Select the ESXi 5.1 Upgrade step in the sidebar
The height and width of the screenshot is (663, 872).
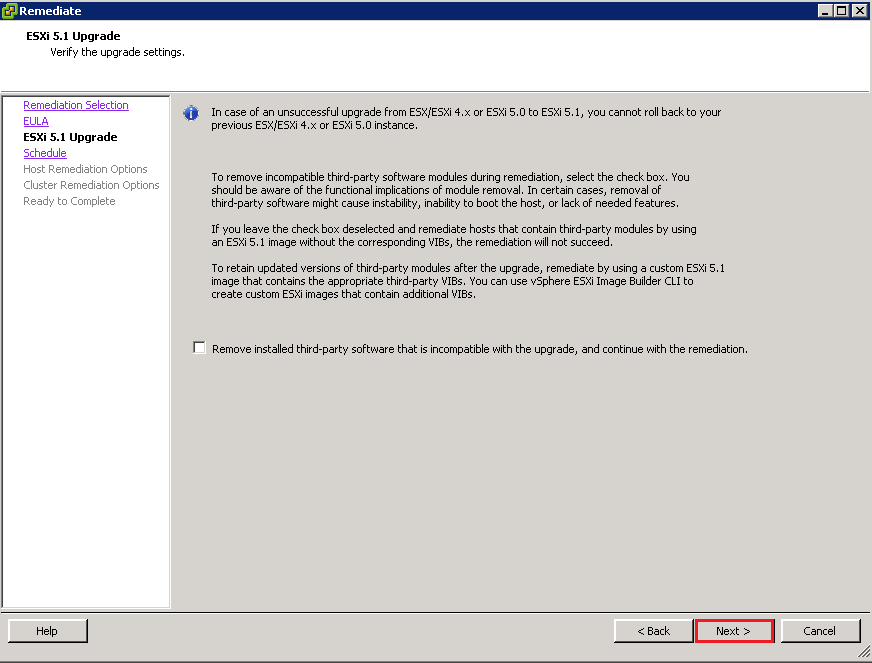(70, 137)
